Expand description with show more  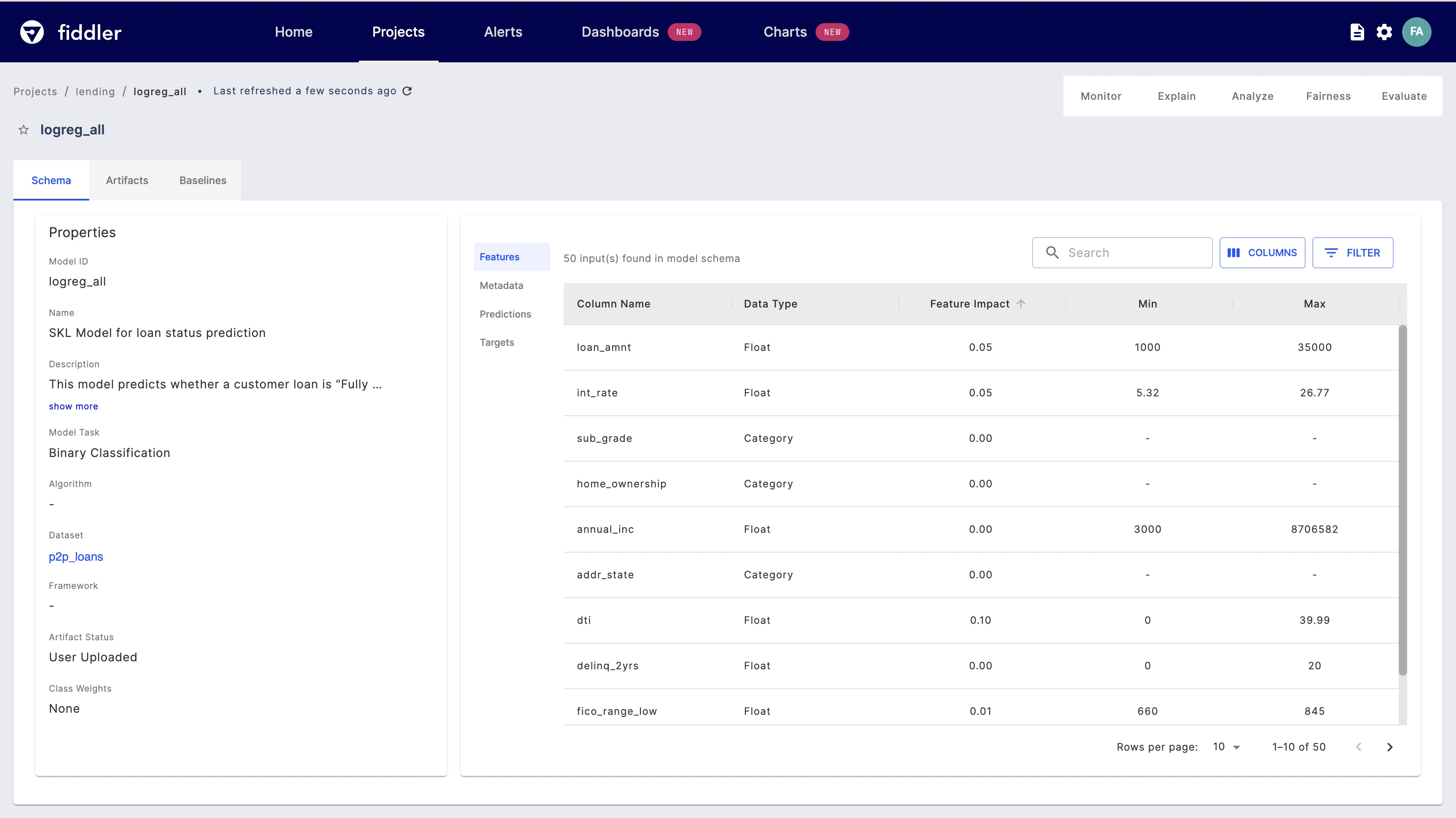click(73, 406)
